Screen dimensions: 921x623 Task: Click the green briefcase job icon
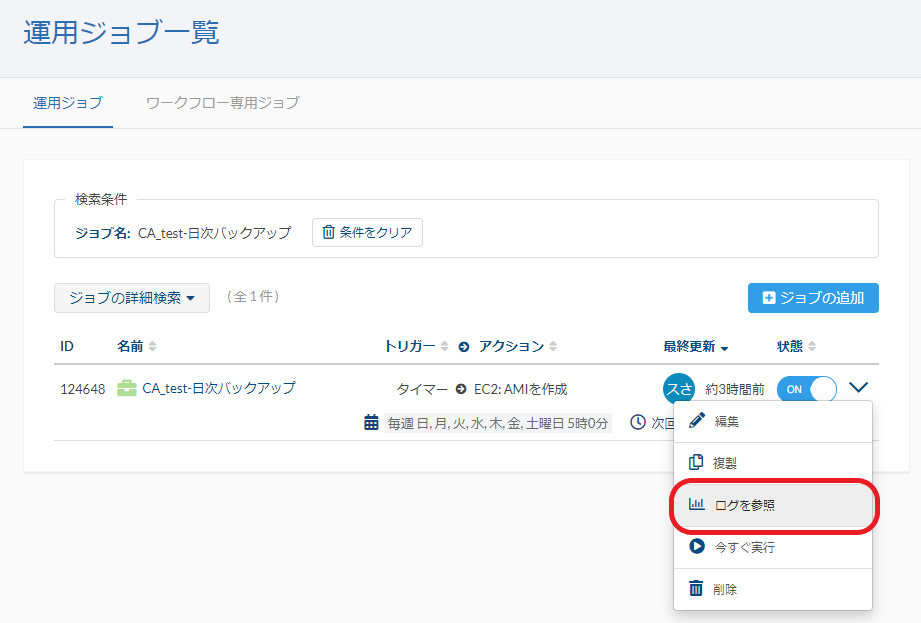(x=127, y=388)
